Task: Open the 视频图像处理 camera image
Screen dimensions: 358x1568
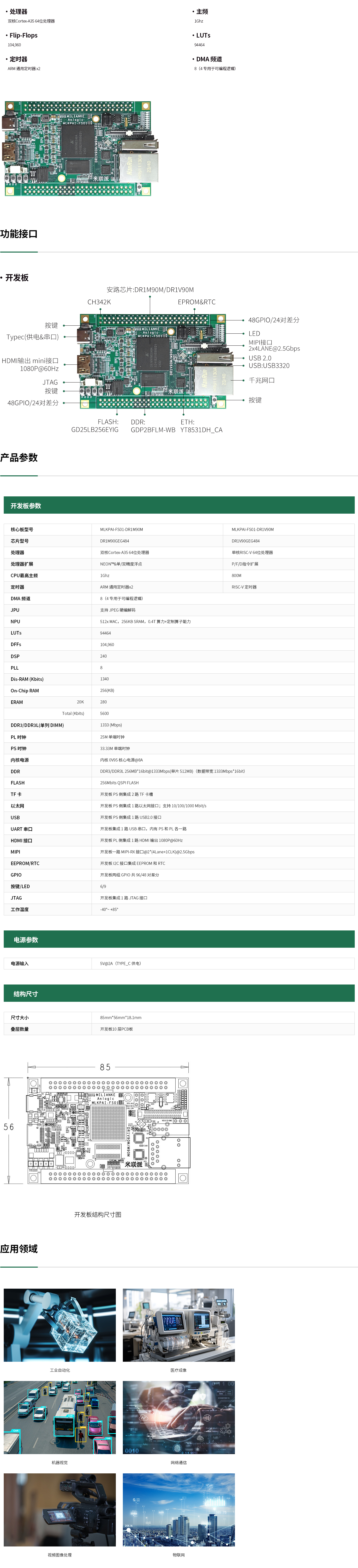Action: click(x=60, y=1510)
